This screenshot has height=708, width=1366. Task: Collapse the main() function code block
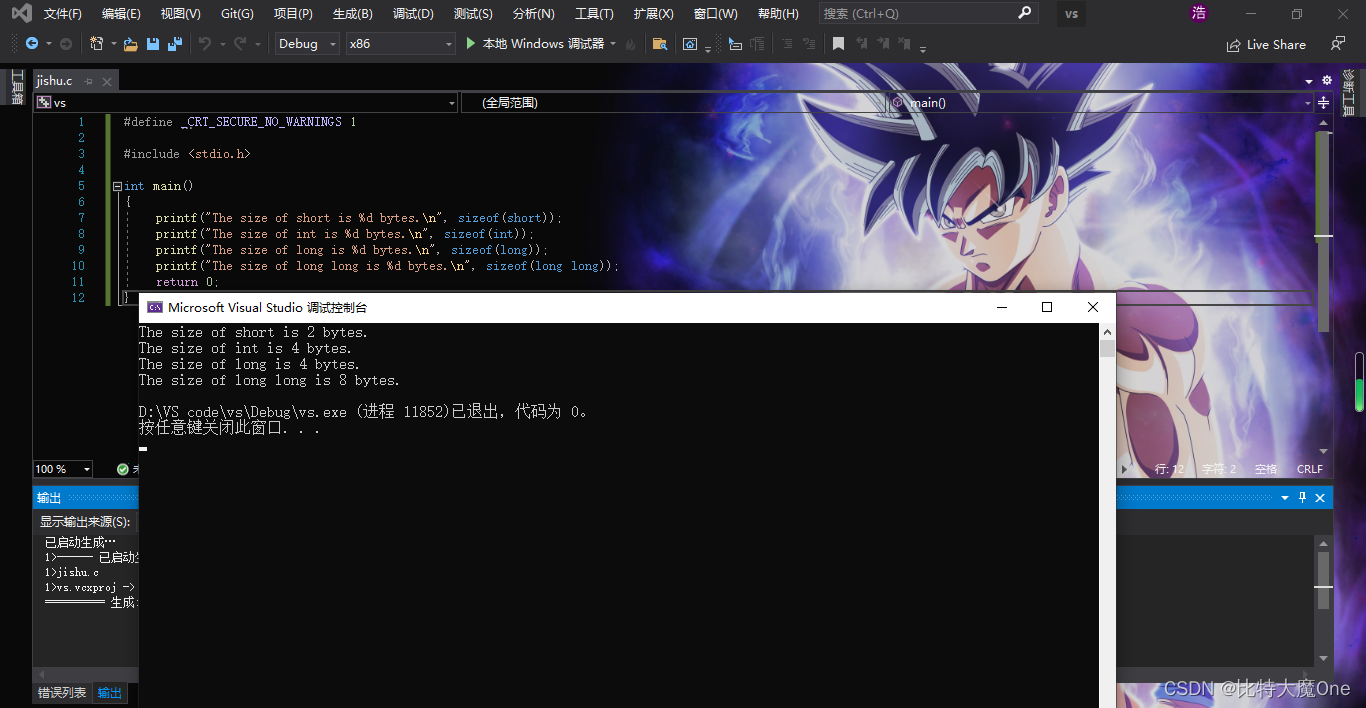(117, 186)
